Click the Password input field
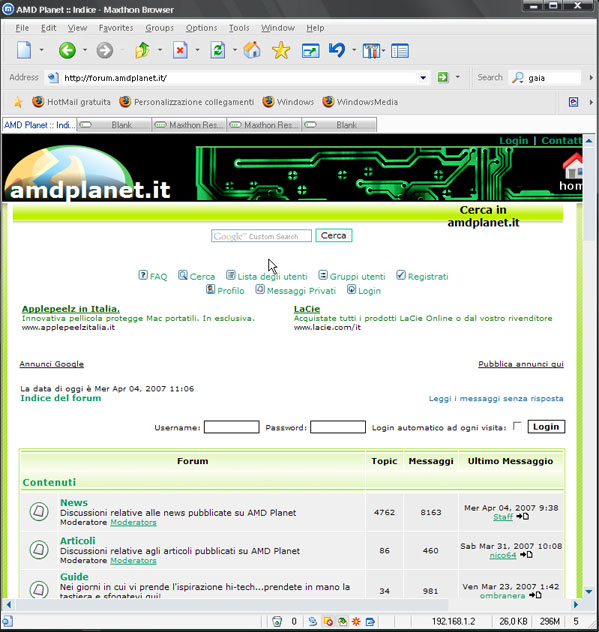This screenshot has height=632, width=599. (338, 427)
